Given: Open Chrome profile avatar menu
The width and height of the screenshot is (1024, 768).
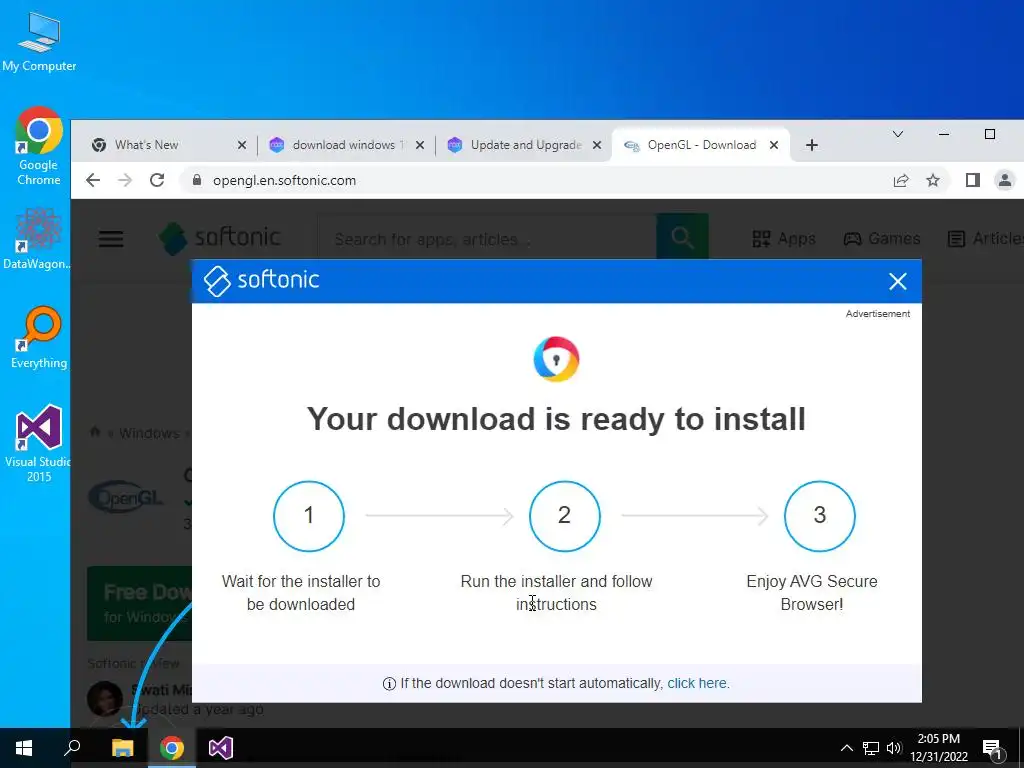Looking at the screenshot, I should coord(1005,180).
